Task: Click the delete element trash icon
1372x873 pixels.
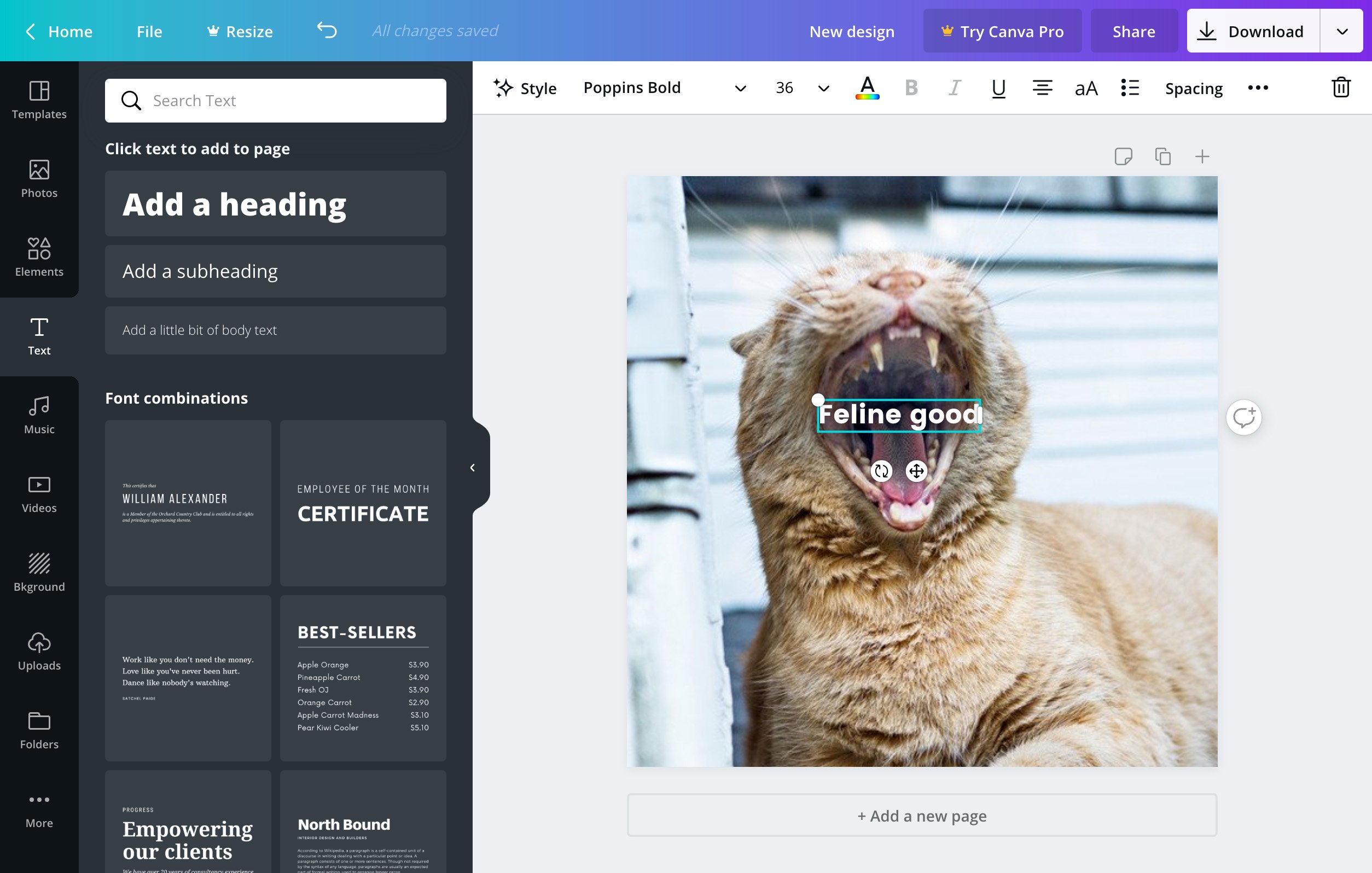Action: [1340, 88]
